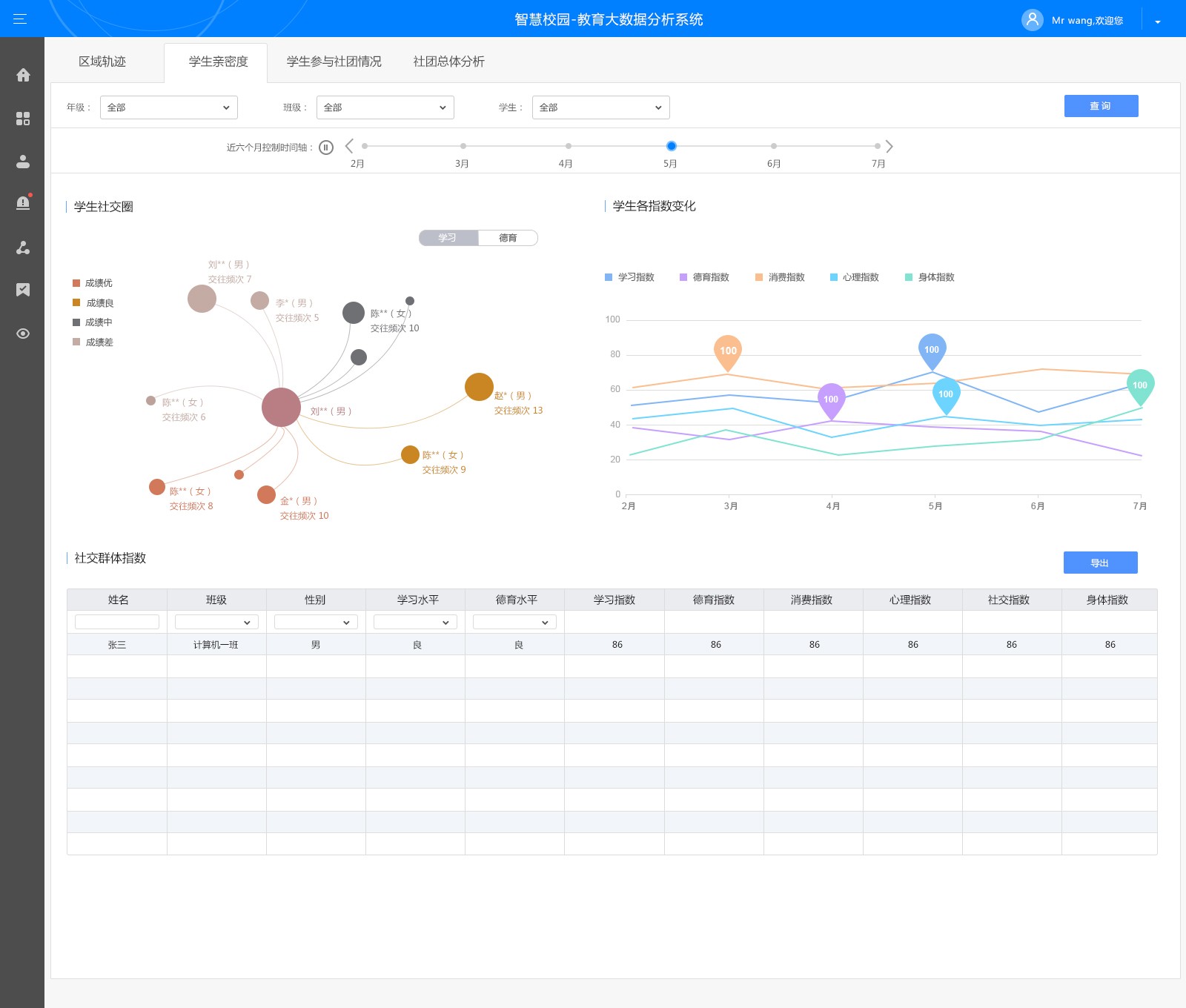Toggle the 消费指数 legend series

(x=780, y=277)
